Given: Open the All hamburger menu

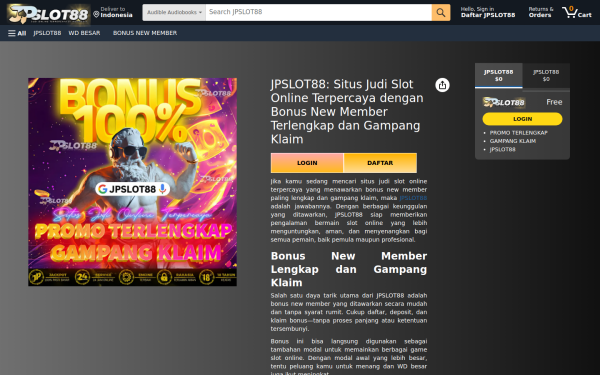Looking at the screenshot, I should click(x=17, y=33).
